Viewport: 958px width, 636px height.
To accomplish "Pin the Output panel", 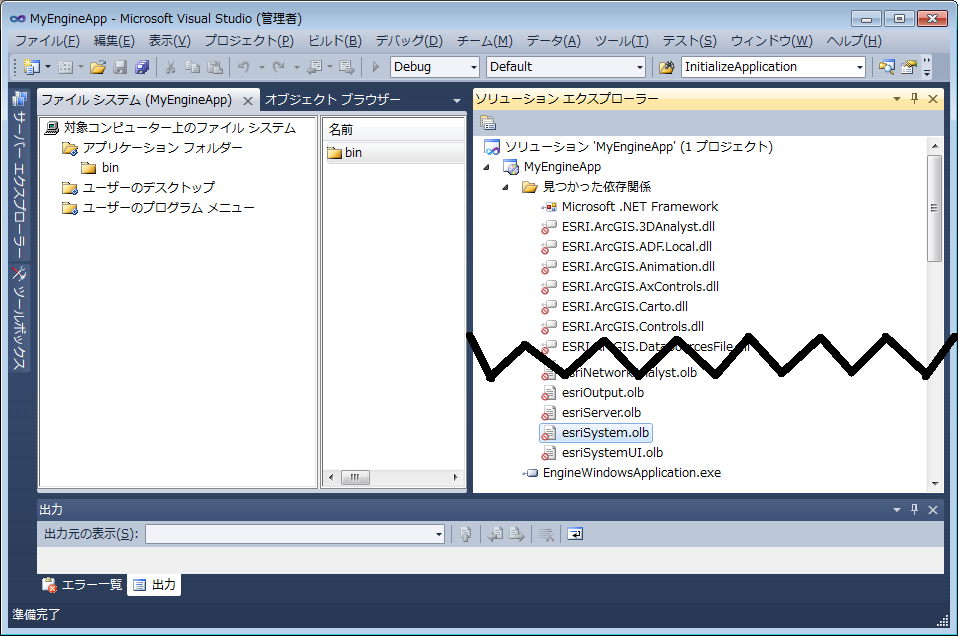I will coord(915,510).
